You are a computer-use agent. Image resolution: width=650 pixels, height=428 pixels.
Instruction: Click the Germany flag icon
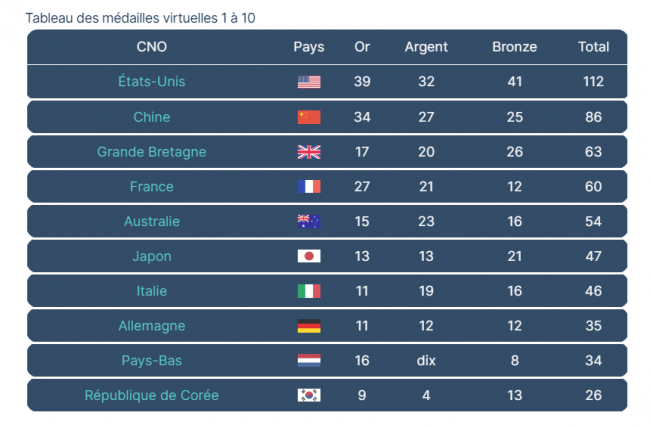pos(309,326)
